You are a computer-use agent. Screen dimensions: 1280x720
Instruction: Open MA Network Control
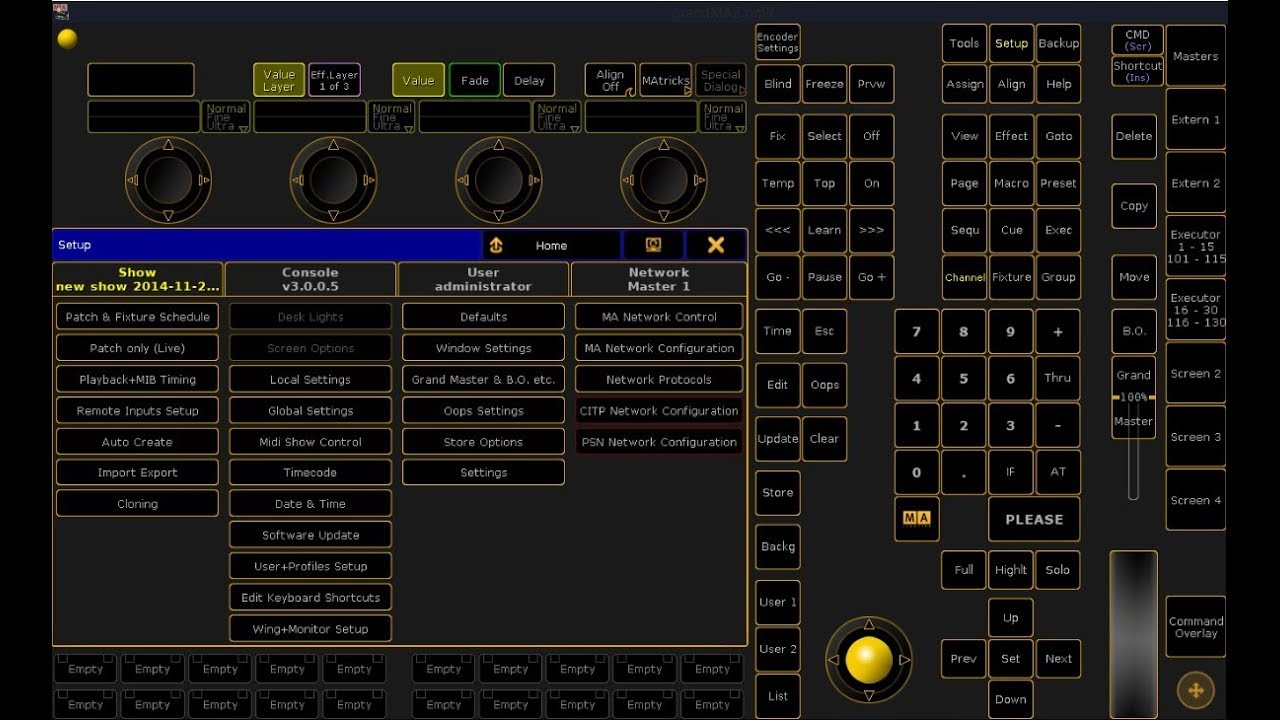pos(659,317)
